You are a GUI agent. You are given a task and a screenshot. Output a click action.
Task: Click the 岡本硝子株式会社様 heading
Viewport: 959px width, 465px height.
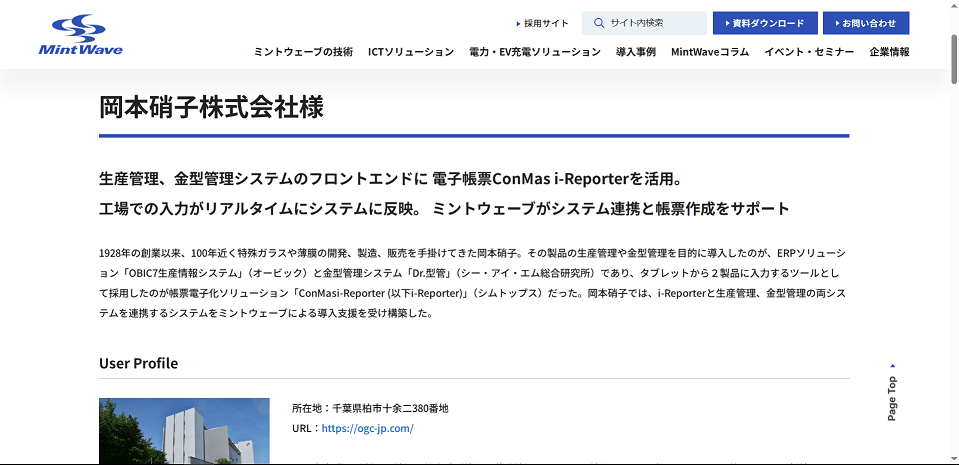coord(211,108)
